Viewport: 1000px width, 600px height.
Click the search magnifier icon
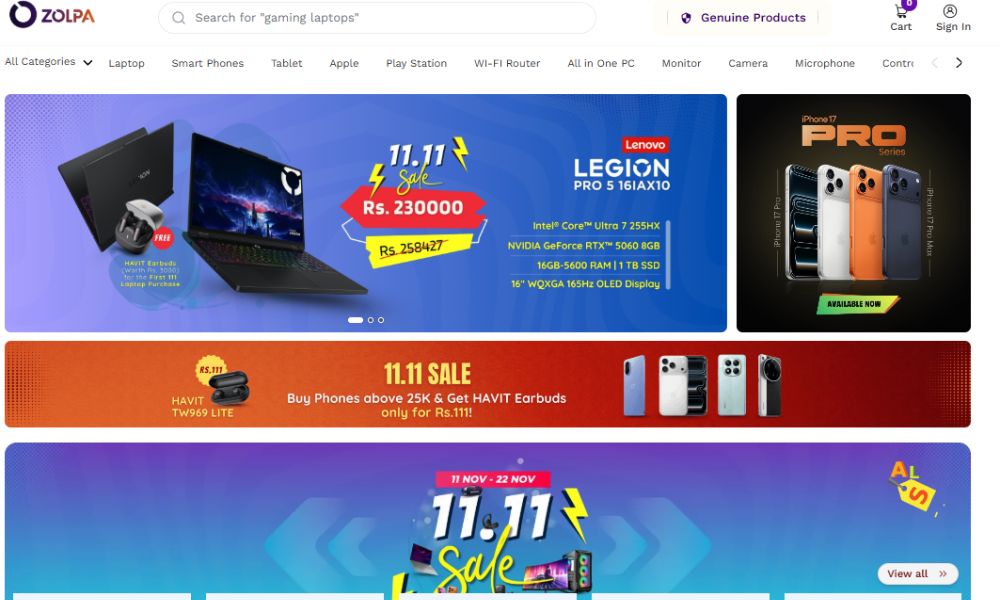point(179,18)
